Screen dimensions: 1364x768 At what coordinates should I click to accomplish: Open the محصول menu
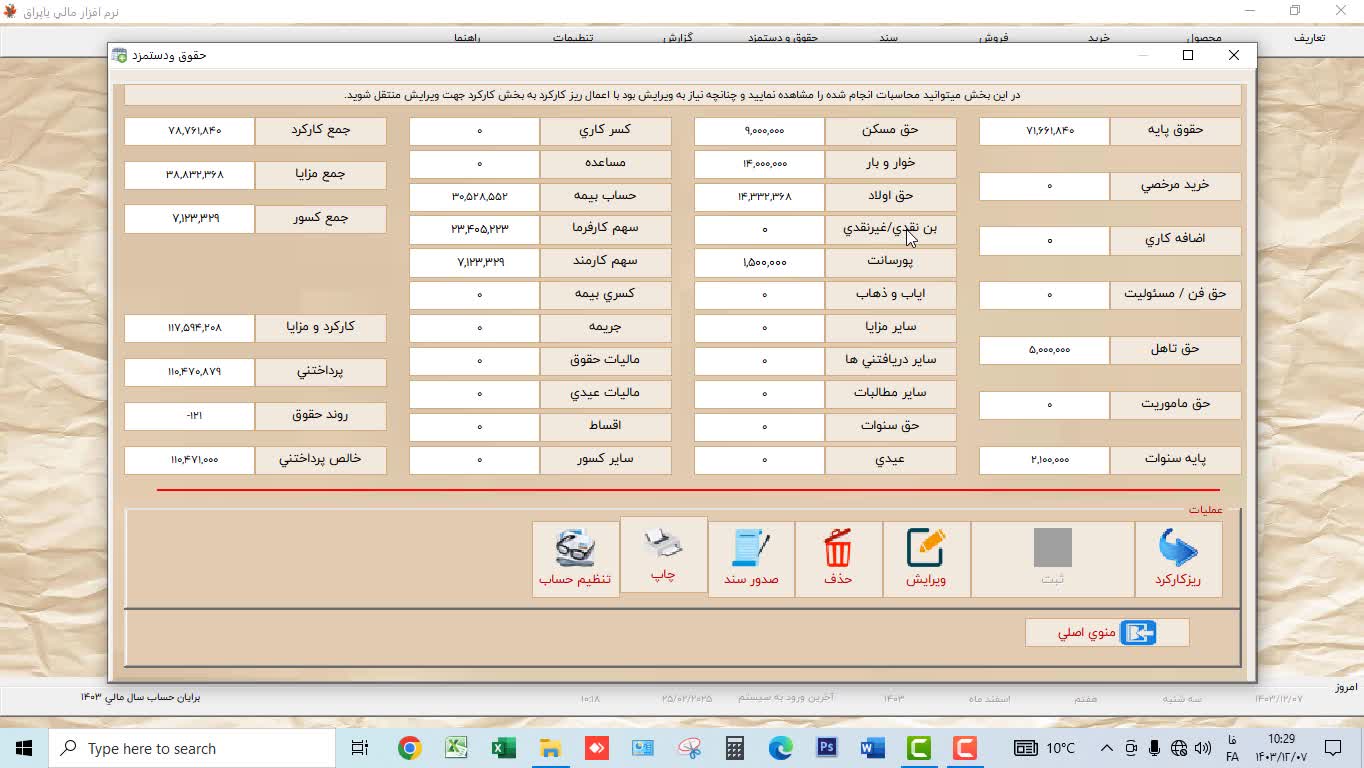(1204, 38)
